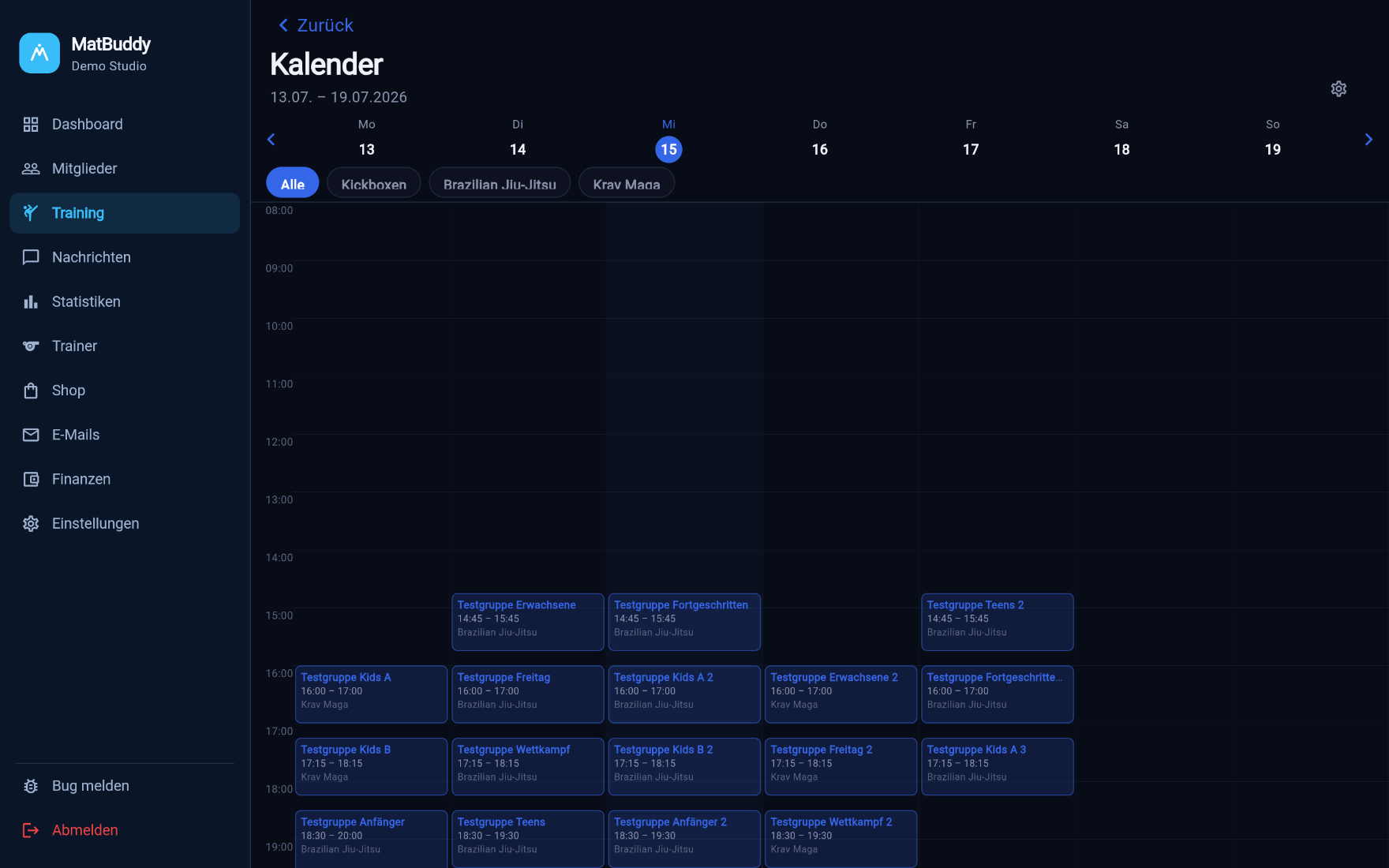Select Thursday 16 day header

coord(820,139)
